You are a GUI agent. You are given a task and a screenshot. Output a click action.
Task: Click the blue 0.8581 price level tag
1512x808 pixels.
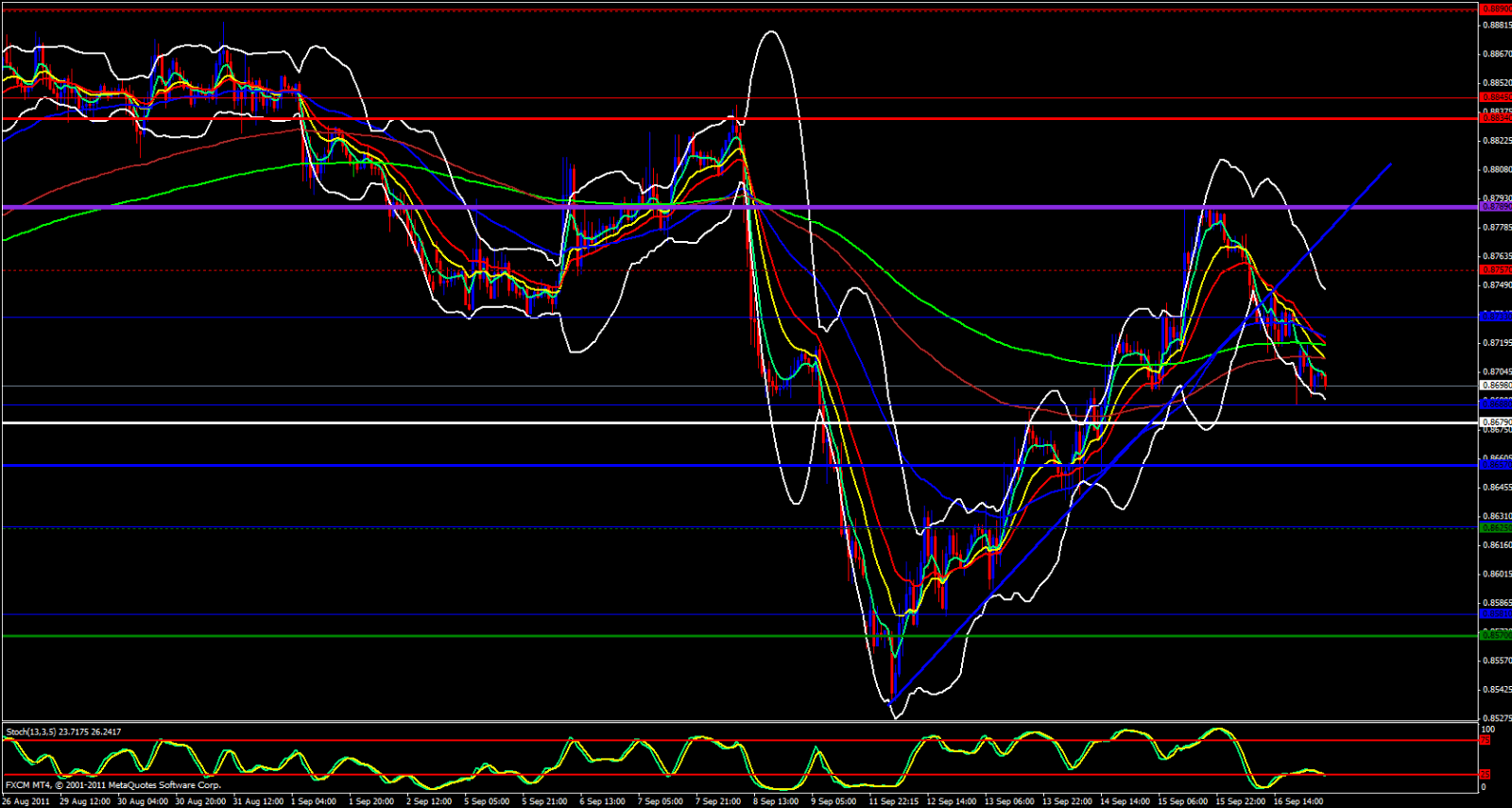[x=1495, y=614]
